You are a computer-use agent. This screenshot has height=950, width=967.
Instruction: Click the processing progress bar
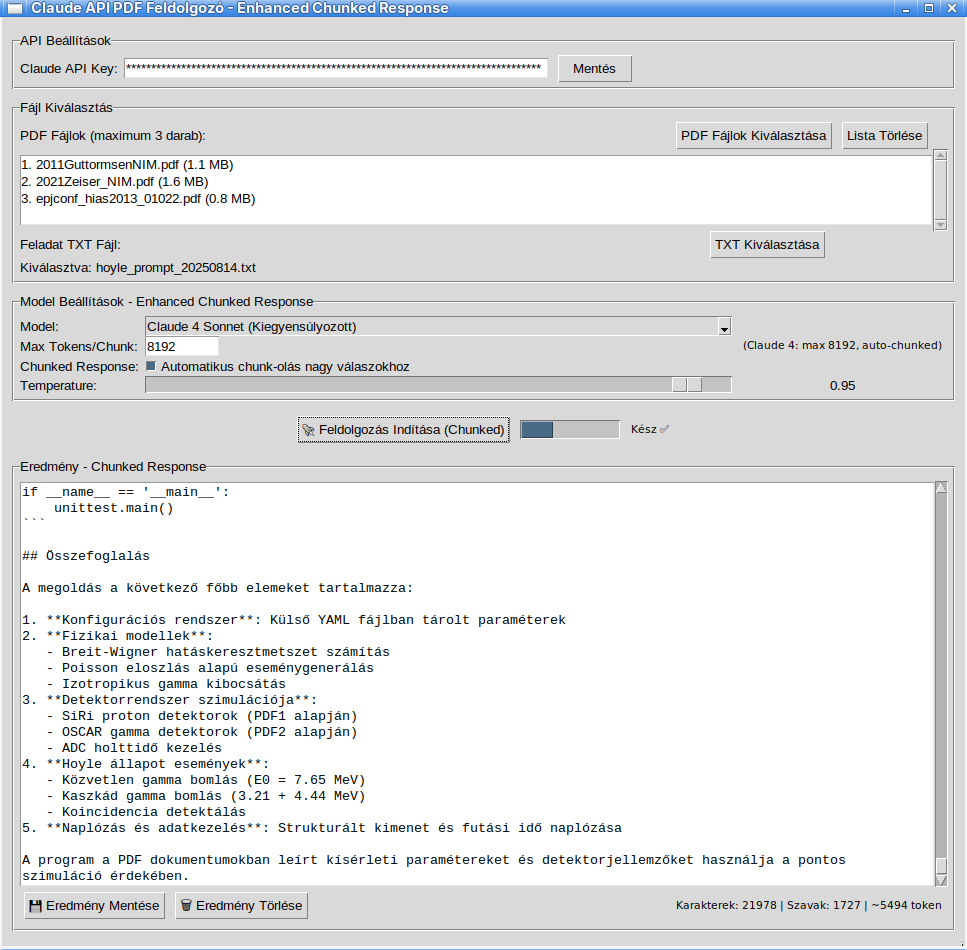tap(570, 429)
